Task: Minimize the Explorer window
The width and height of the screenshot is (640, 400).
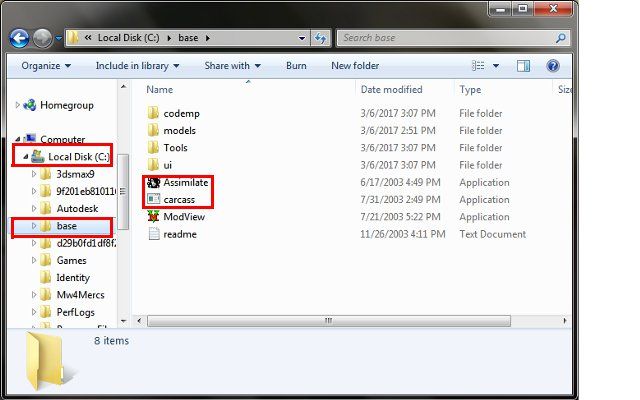Action: (500, 9)
